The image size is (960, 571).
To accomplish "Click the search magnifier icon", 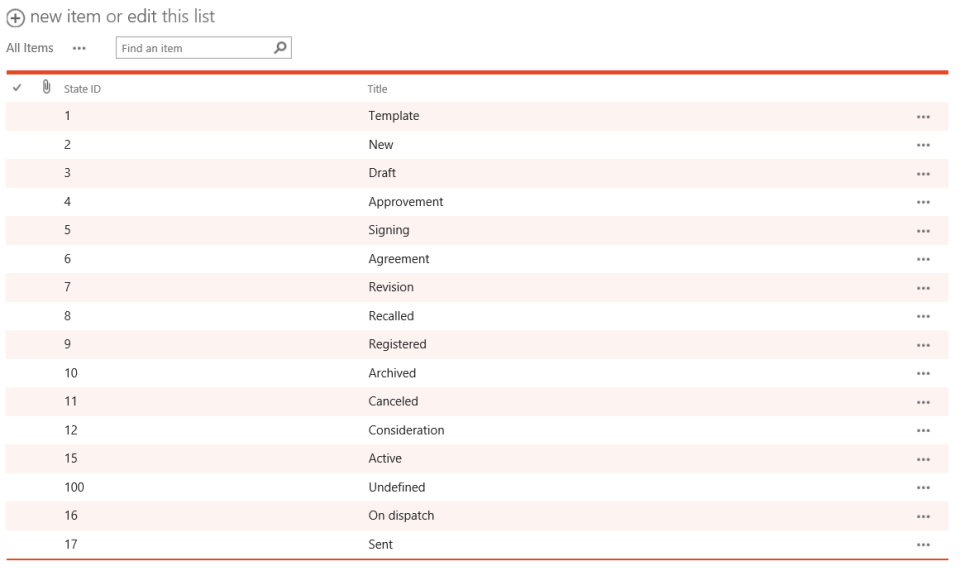I will (x=280, y=47).
